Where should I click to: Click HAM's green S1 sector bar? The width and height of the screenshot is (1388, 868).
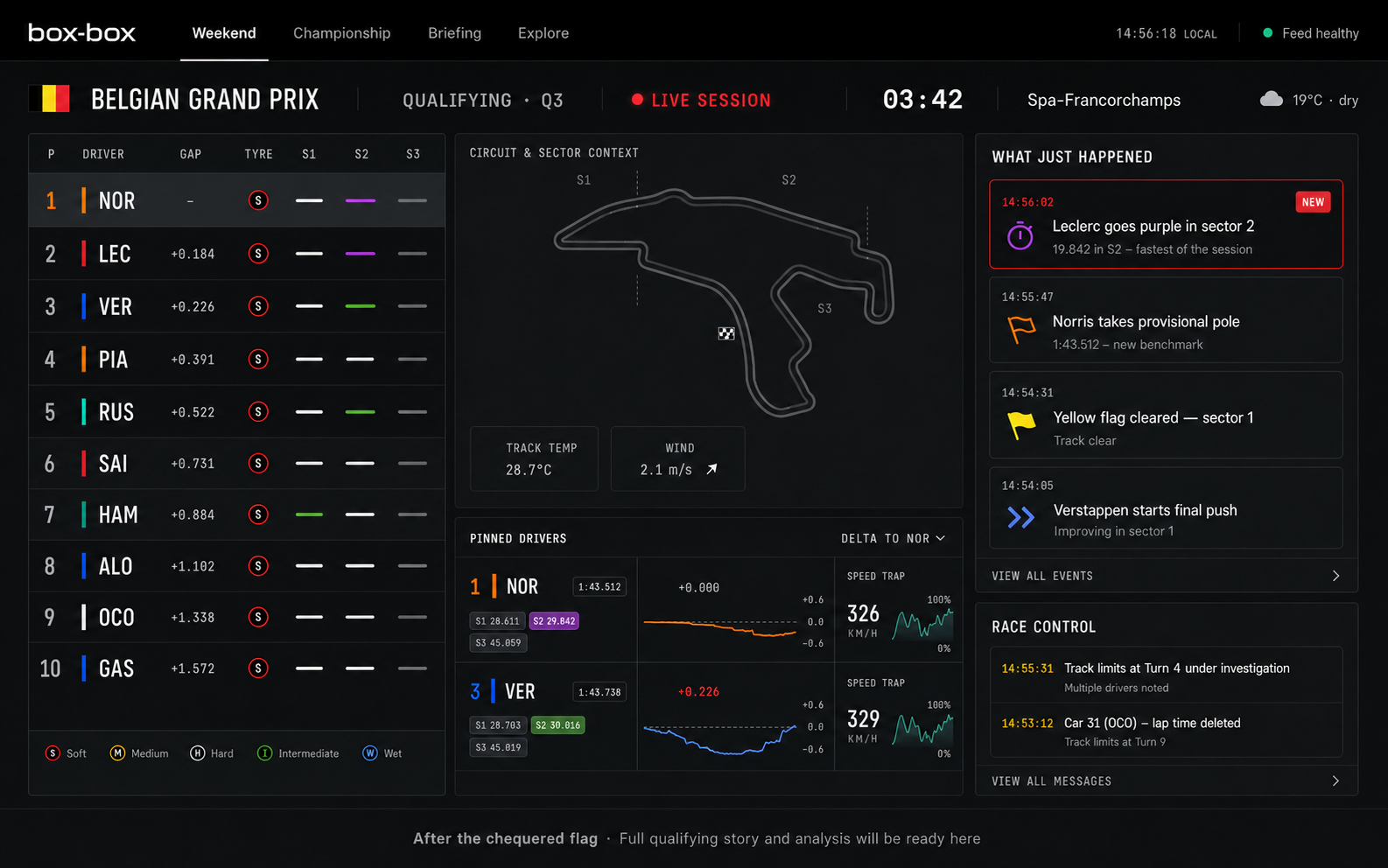tap(309, 514)
